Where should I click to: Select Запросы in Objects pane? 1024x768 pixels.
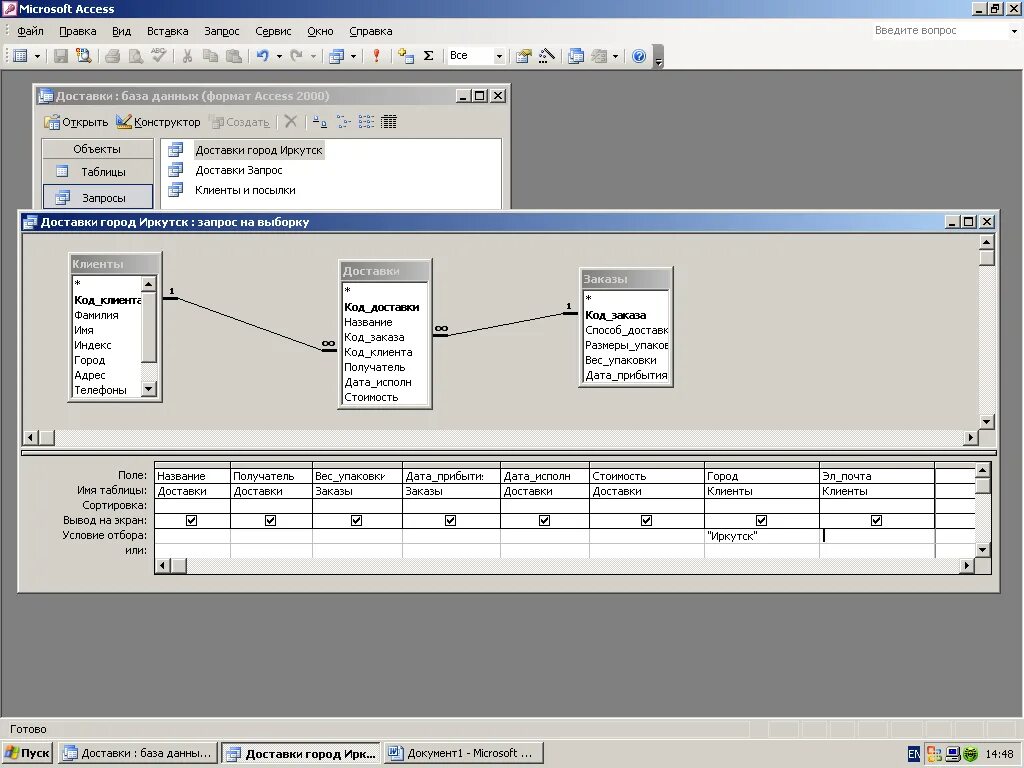coord(98,197)
